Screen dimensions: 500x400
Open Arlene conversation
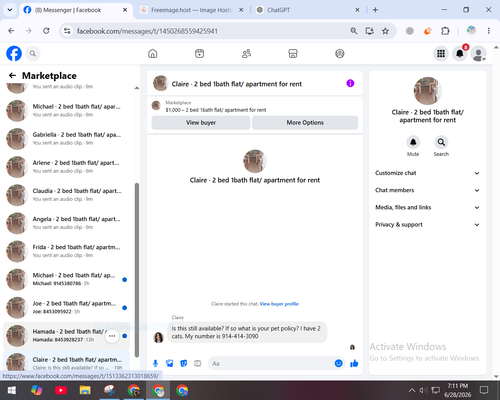tap(67, 167)
